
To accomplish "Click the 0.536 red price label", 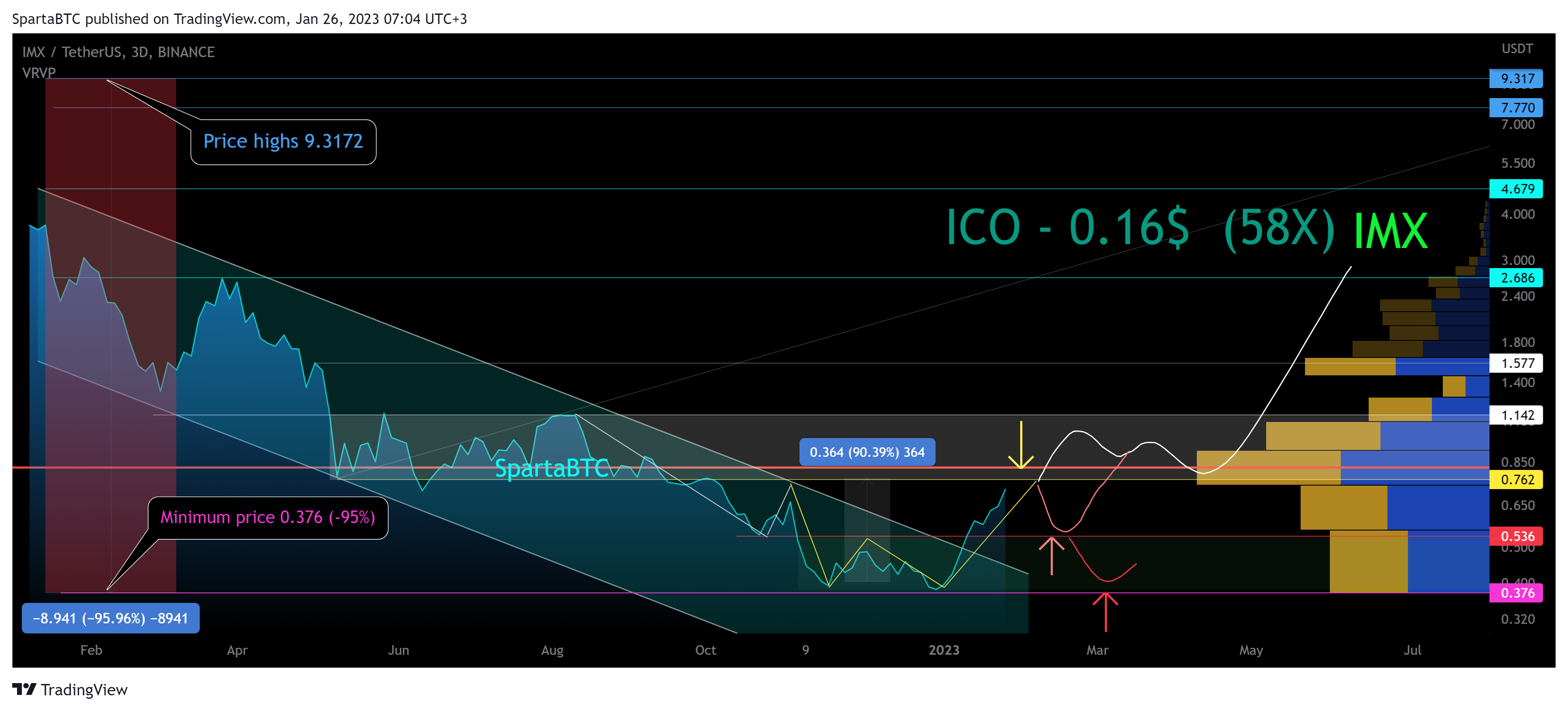I will pyautogui.click(x=1516, y=537).
